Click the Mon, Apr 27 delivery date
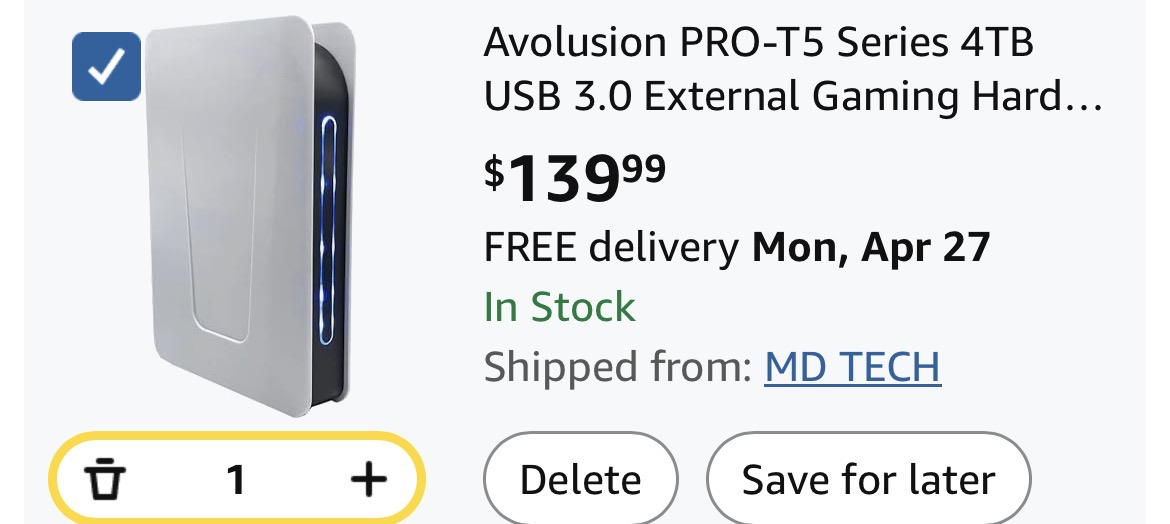The width and height of the screenshot is (1170, 524). pyautogui.click(x=870, y=246)
